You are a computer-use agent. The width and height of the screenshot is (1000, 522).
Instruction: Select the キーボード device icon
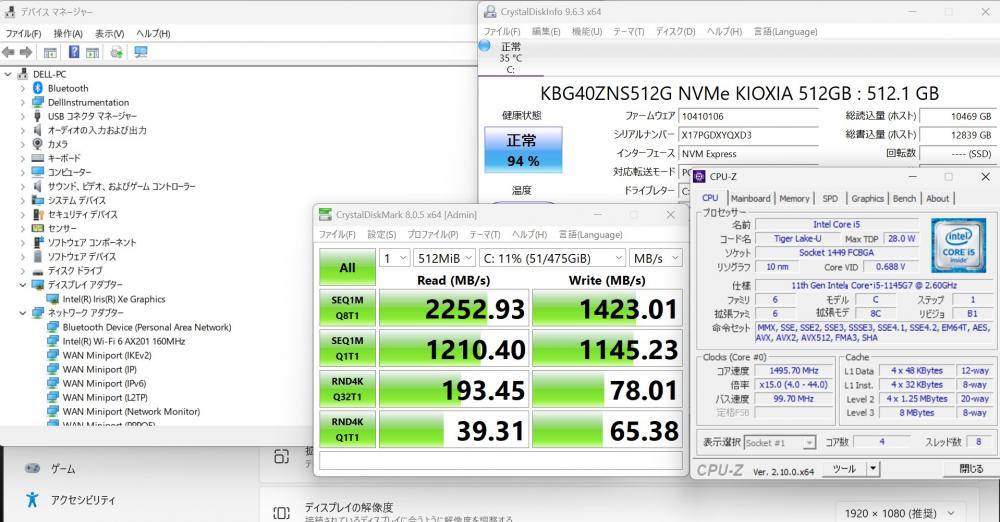(x=38, y=158)
